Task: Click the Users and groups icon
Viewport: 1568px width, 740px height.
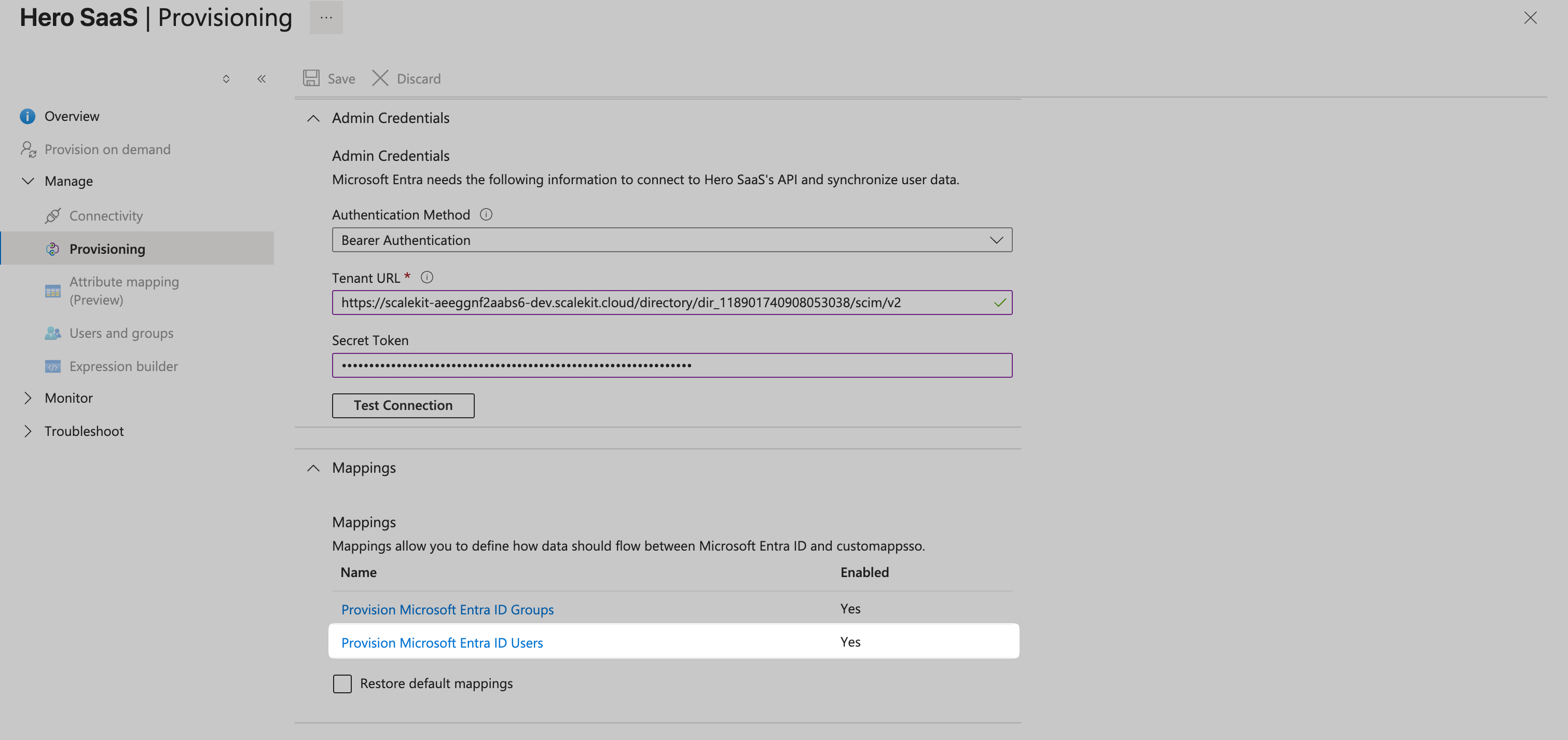Action: tap(53, 333)
